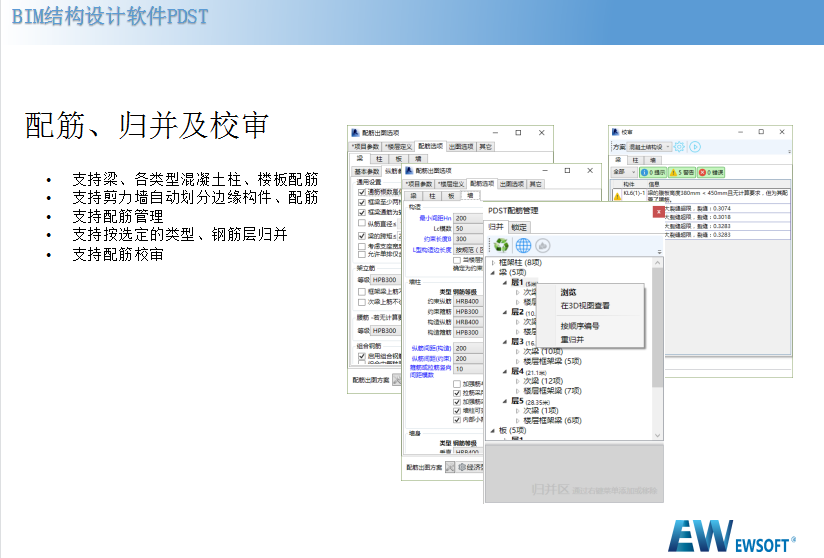Select tree row 楼层框架梁 (7项)

pyautogui.click(x=552, y=390)
